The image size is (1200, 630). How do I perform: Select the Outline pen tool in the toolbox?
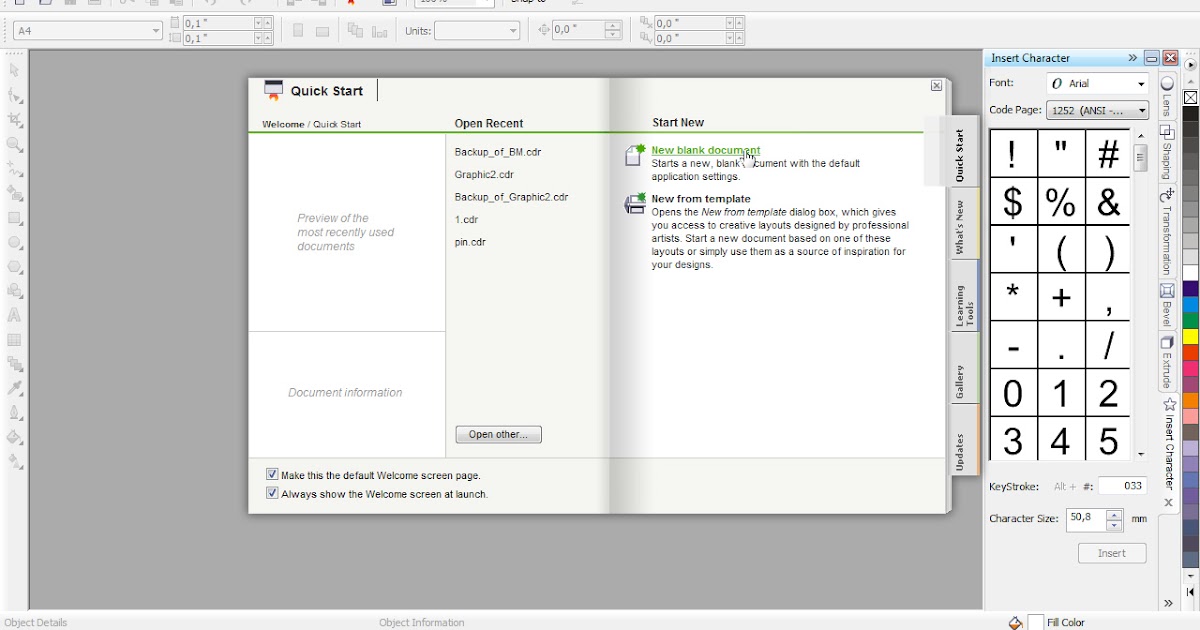pos(15,413)
